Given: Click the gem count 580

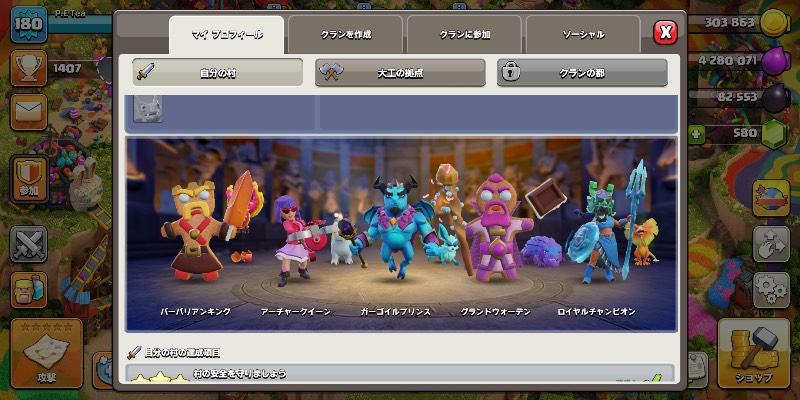Looking at the screenshot, I should [x=744, y=133].
